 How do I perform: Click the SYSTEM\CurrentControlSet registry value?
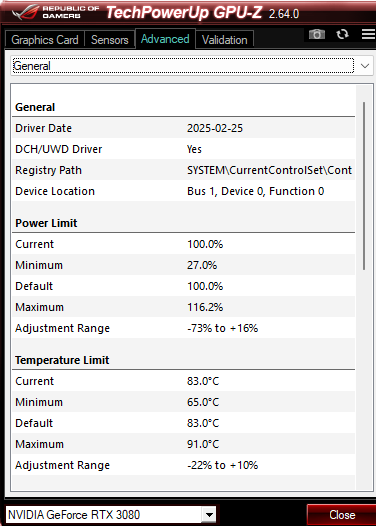click(x=269, y=170)
